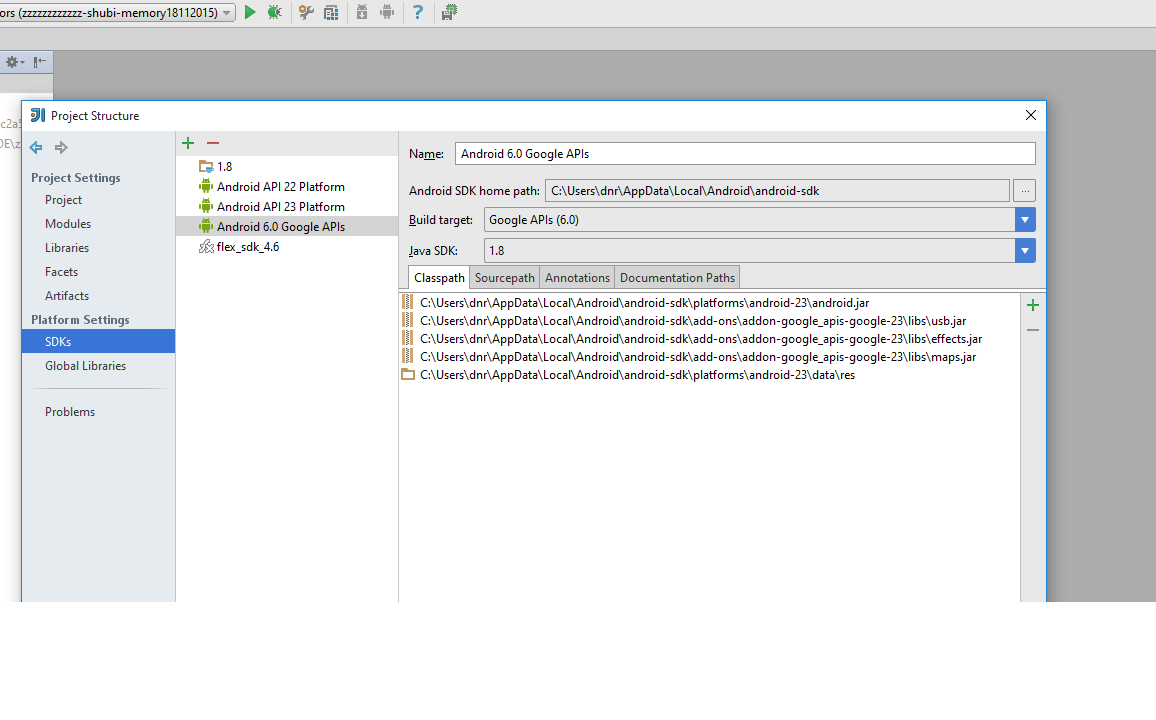Expand the Java SDK dropdown arrow
The width and height of the screenshot is (1156, 720).
coord(1025,251)
